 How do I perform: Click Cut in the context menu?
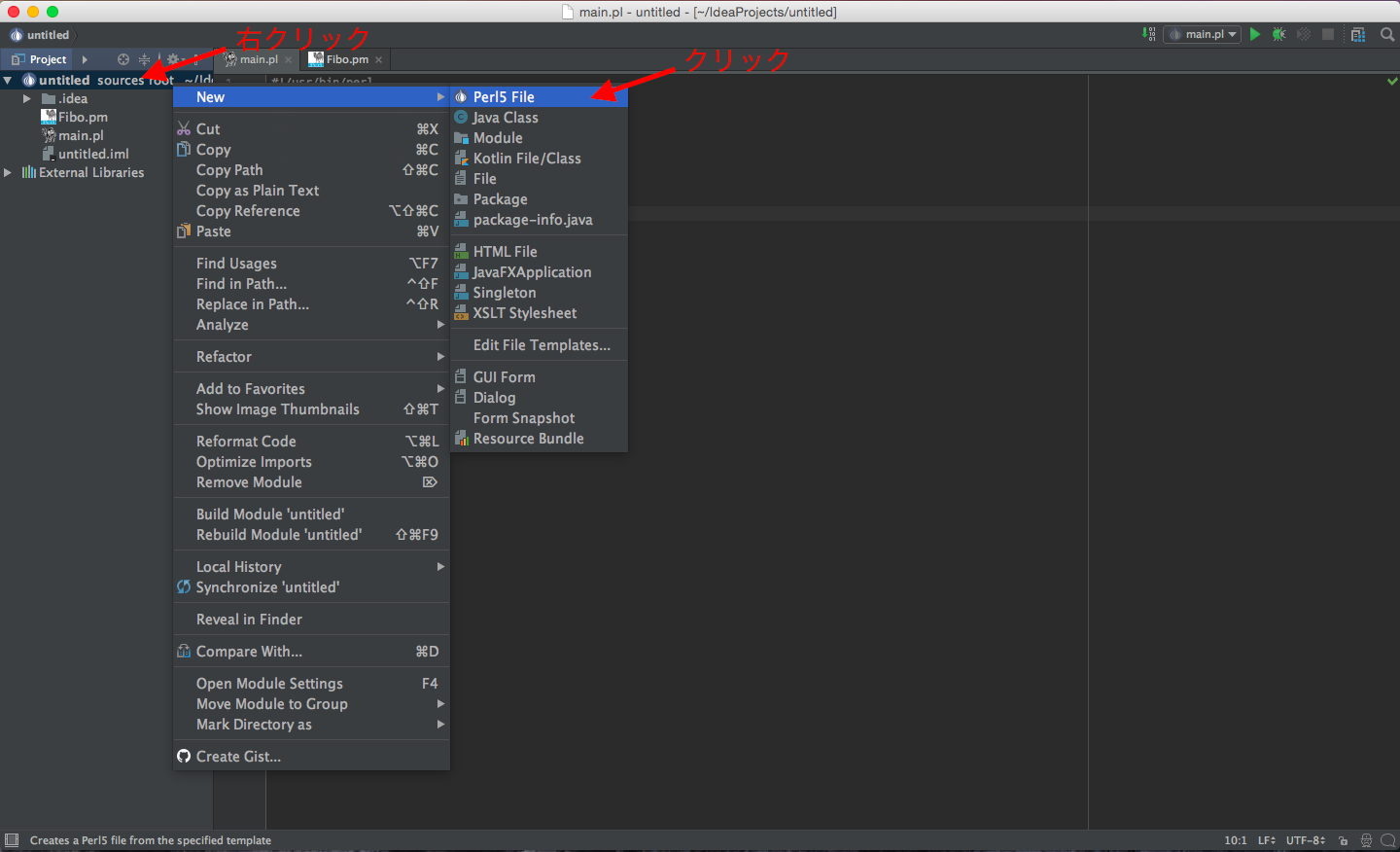click(x=311, y=129)
